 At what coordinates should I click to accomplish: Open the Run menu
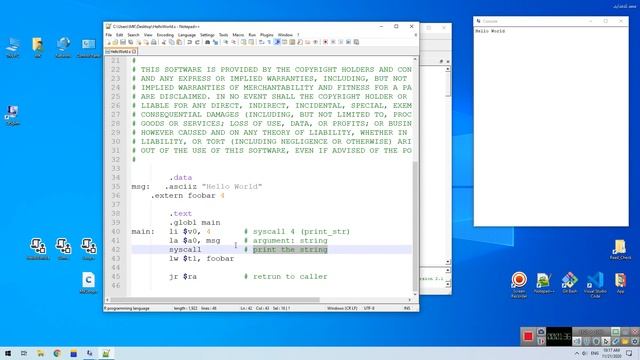click(x=252, y=35)
